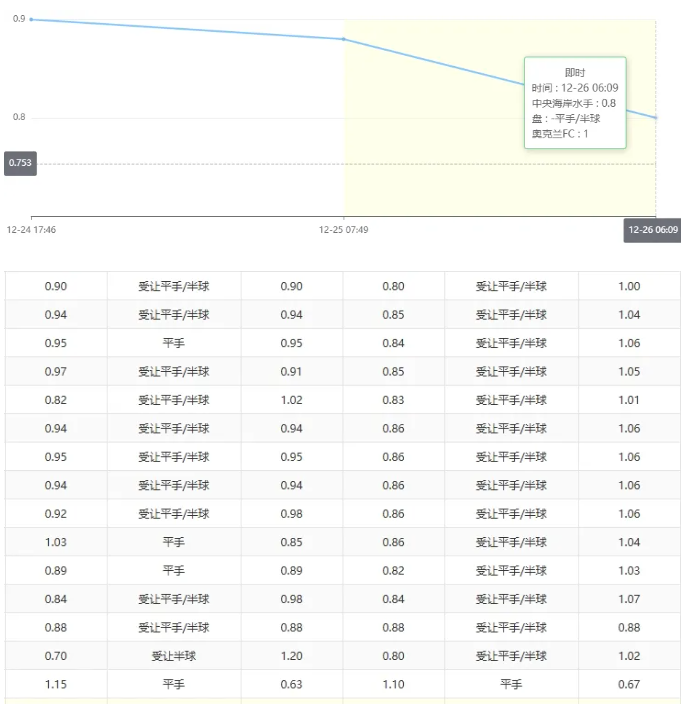The width and height of the screenshot is (682, 705).
Task: Click the 1.20 odds cell
Action: click(x=291, y=656)
